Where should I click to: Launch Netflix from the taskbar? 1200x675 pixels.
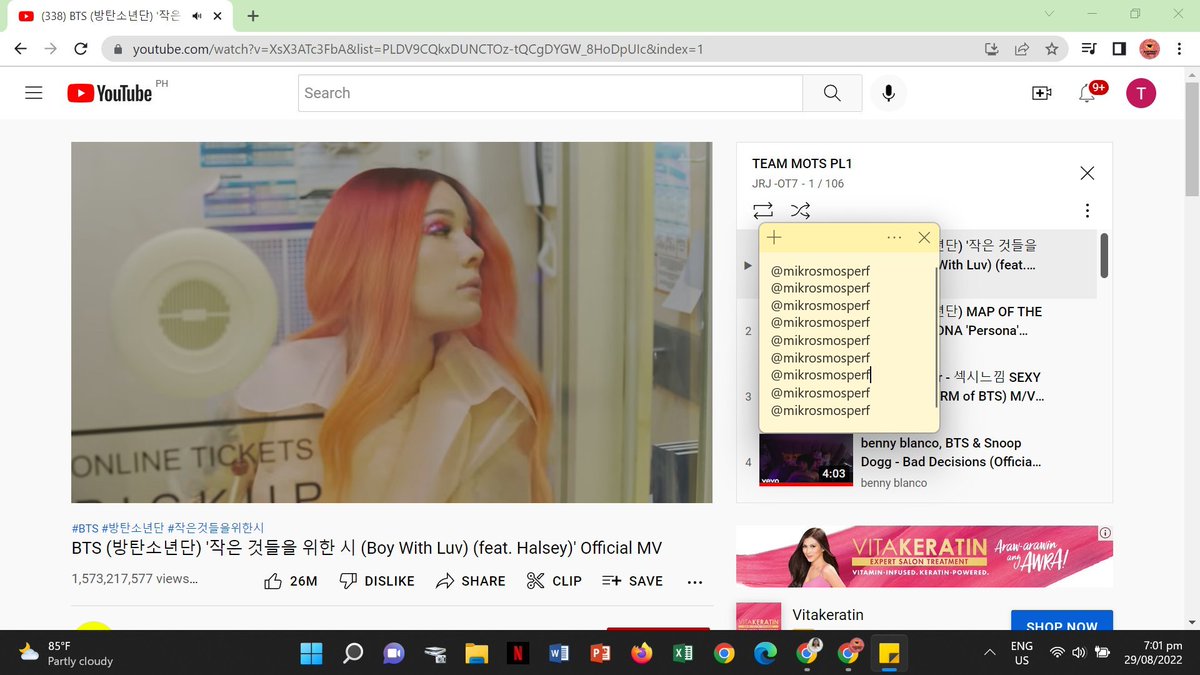coord(518,653)
